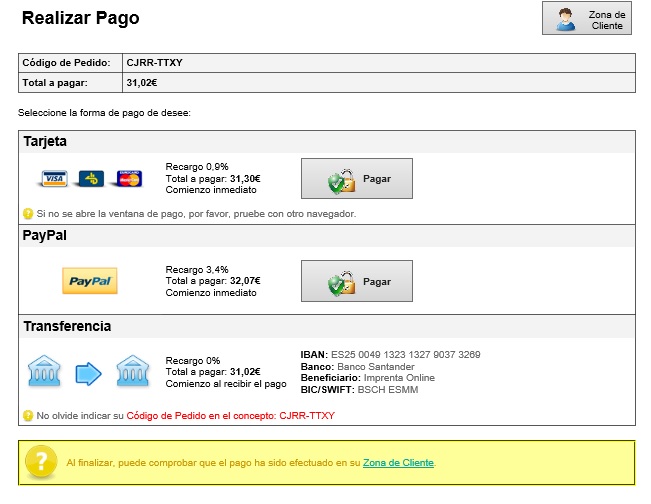The image size is (651, 504).
Task: Click the lightbulb icon beside the browser tip
Action: [x=28, y=214]
